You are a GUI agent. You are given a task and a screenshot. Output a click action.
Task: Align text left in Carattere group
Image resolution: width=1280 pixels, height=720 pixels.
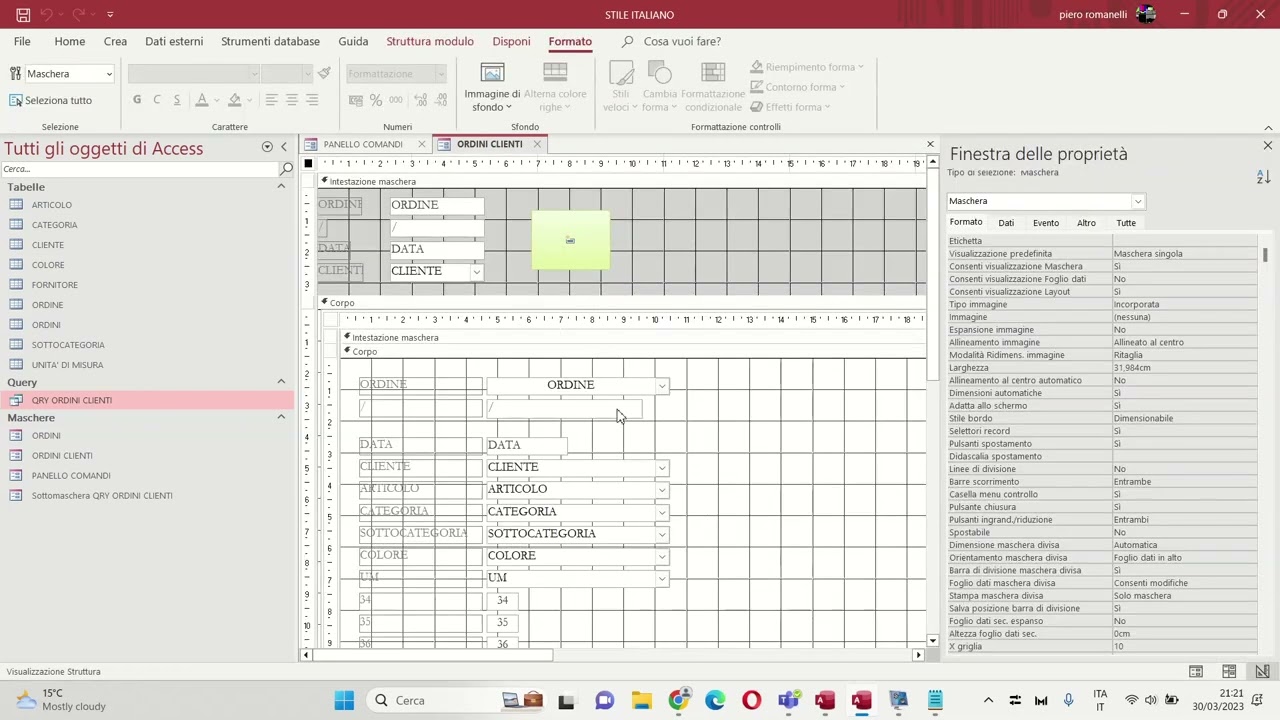[x=271, y=100]
